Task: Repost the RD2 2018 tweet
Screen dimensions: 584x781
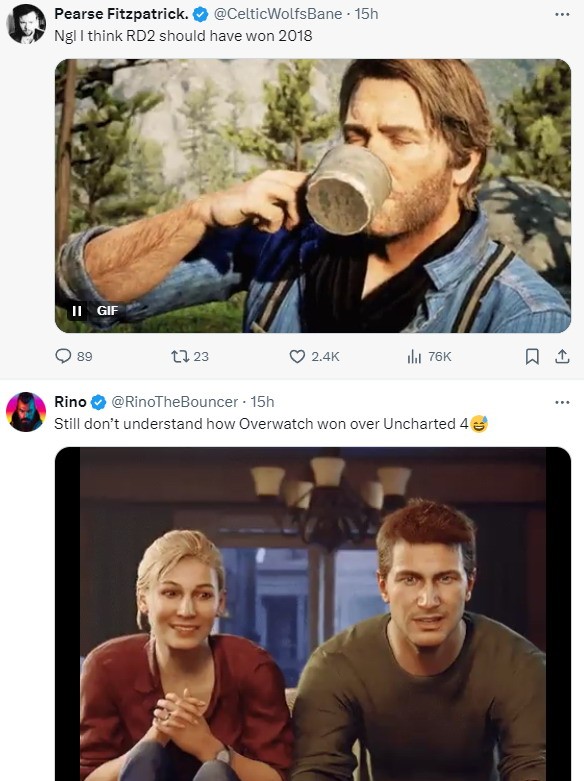Action: coord(189,356)
